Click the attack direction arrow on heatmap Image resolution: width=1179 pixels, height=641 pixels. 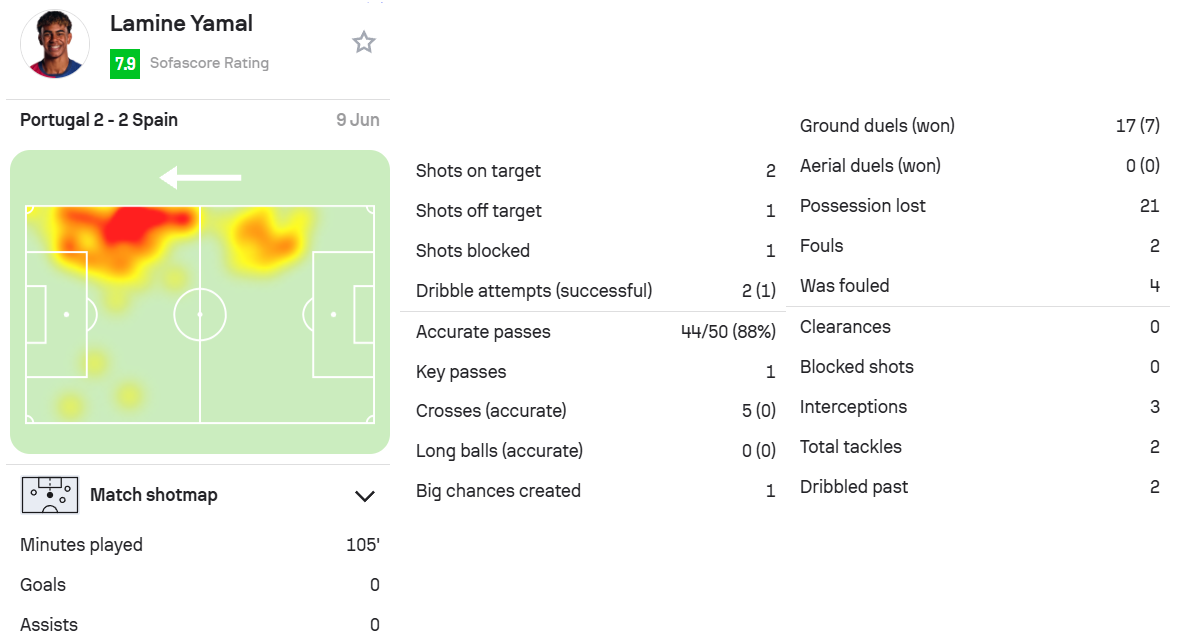(200, 178)
